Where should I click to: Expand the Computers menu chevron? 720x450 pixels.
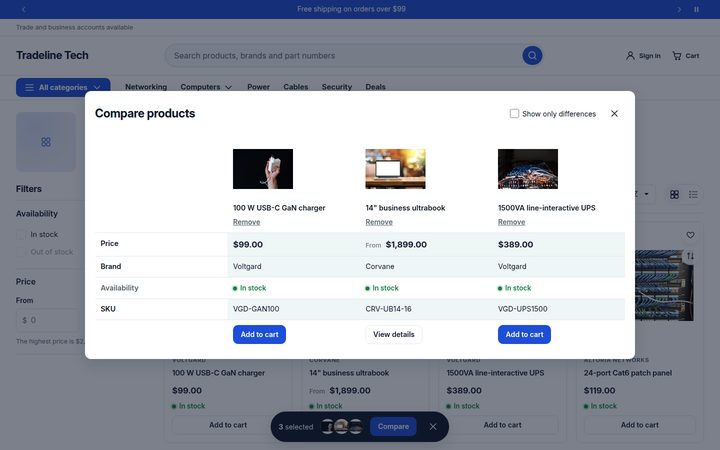click(x=229, y=87)
